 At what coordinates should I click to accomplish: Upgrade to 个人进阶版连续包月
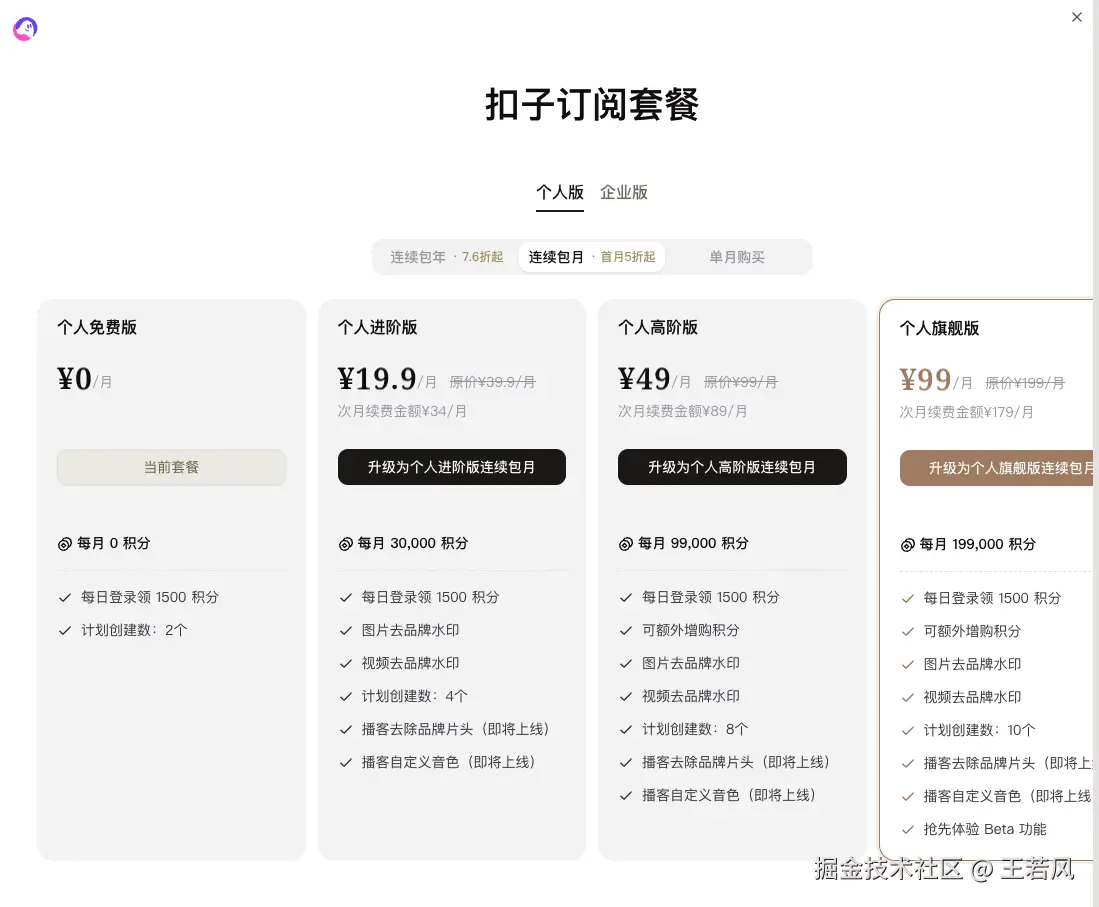click(x=451, y=467)
